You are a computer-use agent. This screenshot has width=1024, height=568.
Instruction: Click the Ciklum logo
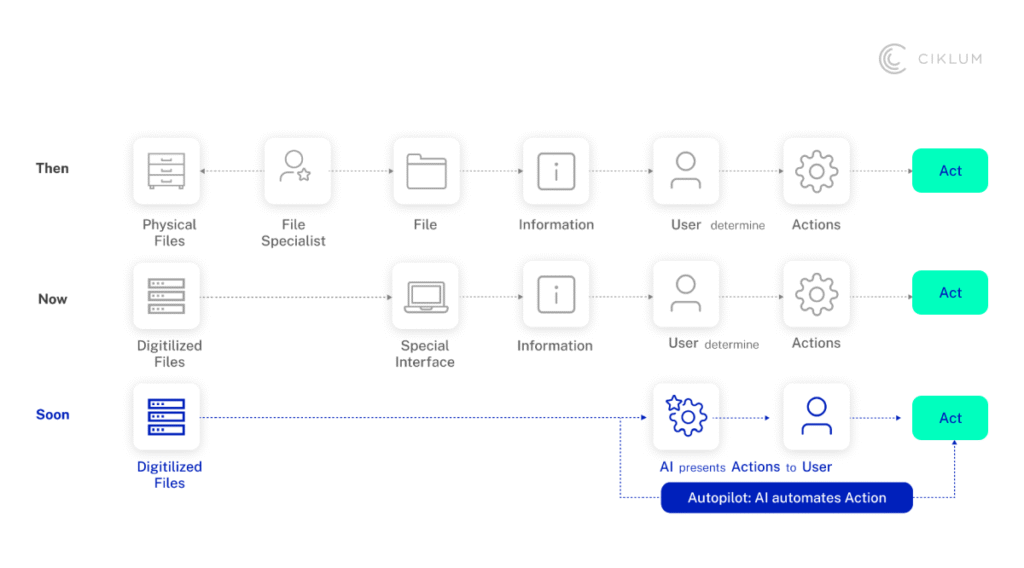point(930,59)
